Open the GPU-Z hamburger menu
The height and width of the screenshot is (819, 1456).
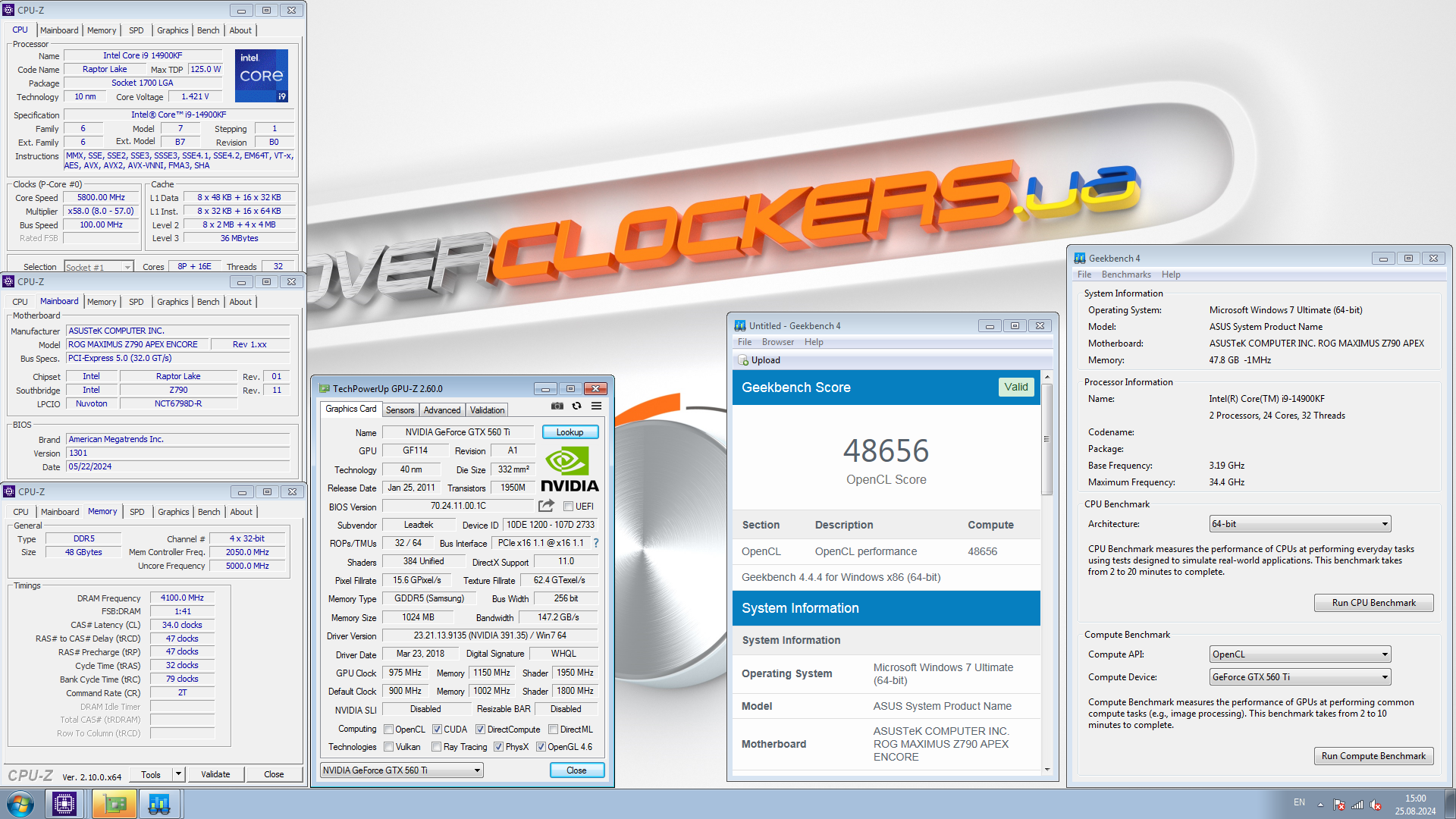[x=597, y=406]
